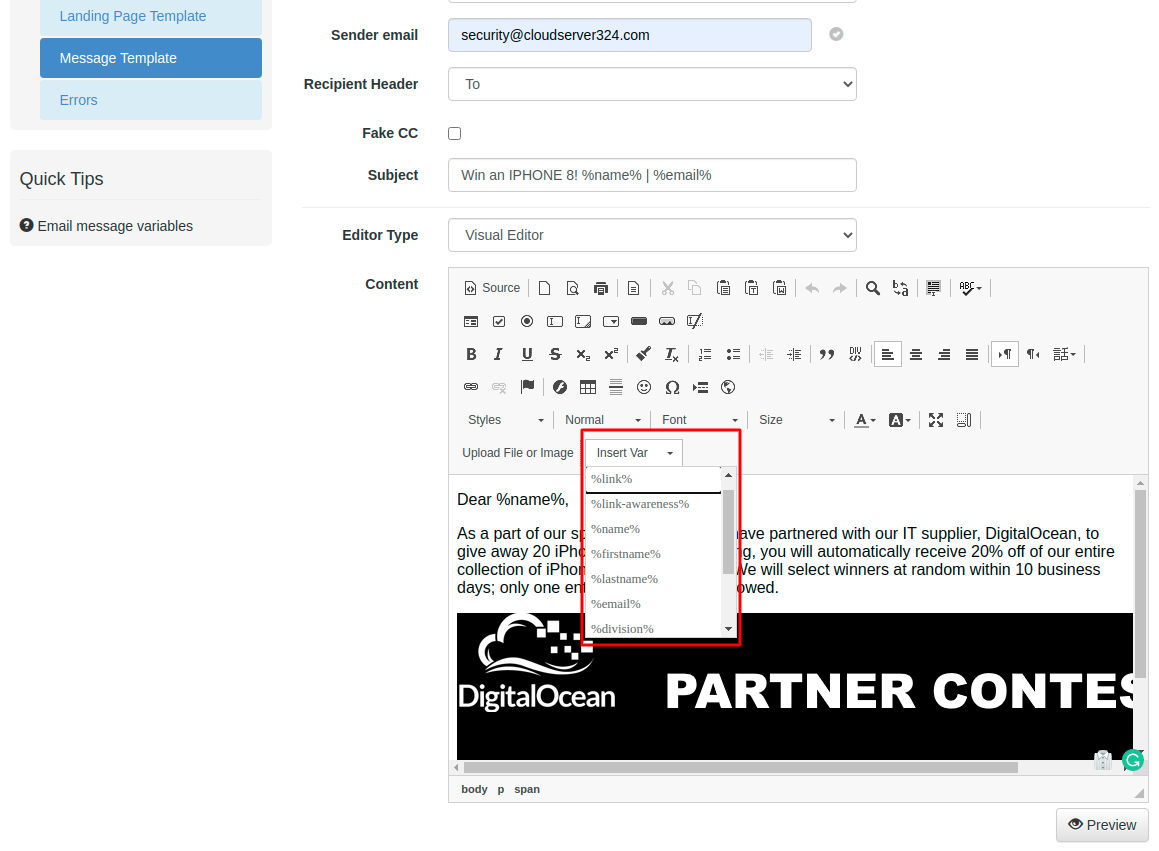
Task: Toggle Italic formatting
Action: point(499,354)
